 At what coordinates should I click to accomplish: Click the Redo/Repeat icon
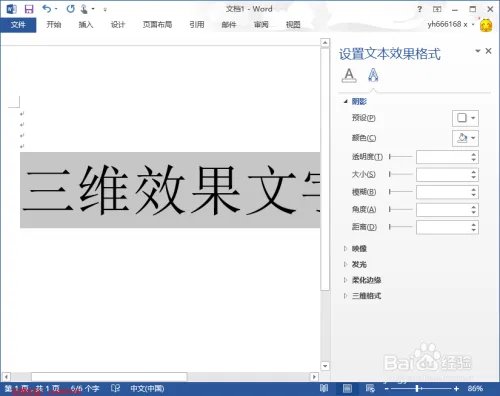(70, 9)
